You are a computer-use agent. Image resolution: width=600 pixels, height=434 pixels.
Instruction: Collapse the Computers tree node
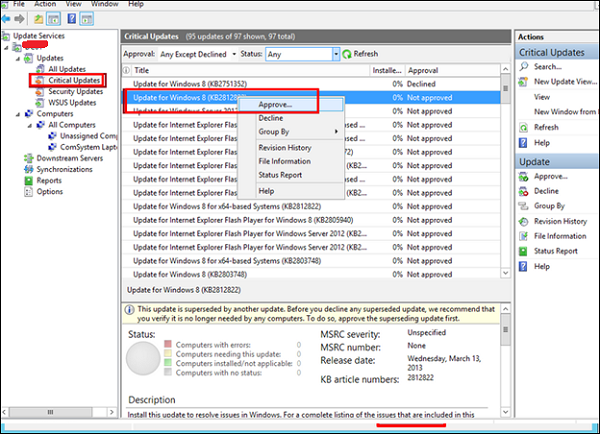(x=16, y=113)
